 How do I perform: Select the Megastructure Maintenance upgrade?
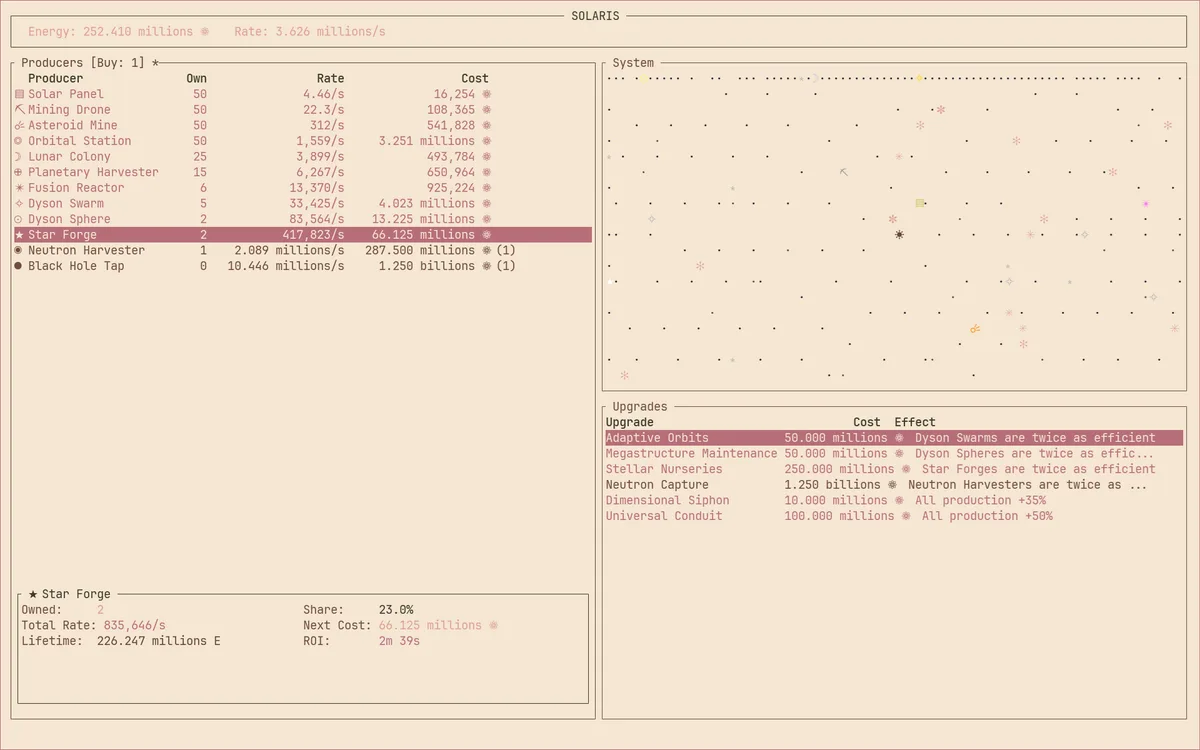[894, 454]
